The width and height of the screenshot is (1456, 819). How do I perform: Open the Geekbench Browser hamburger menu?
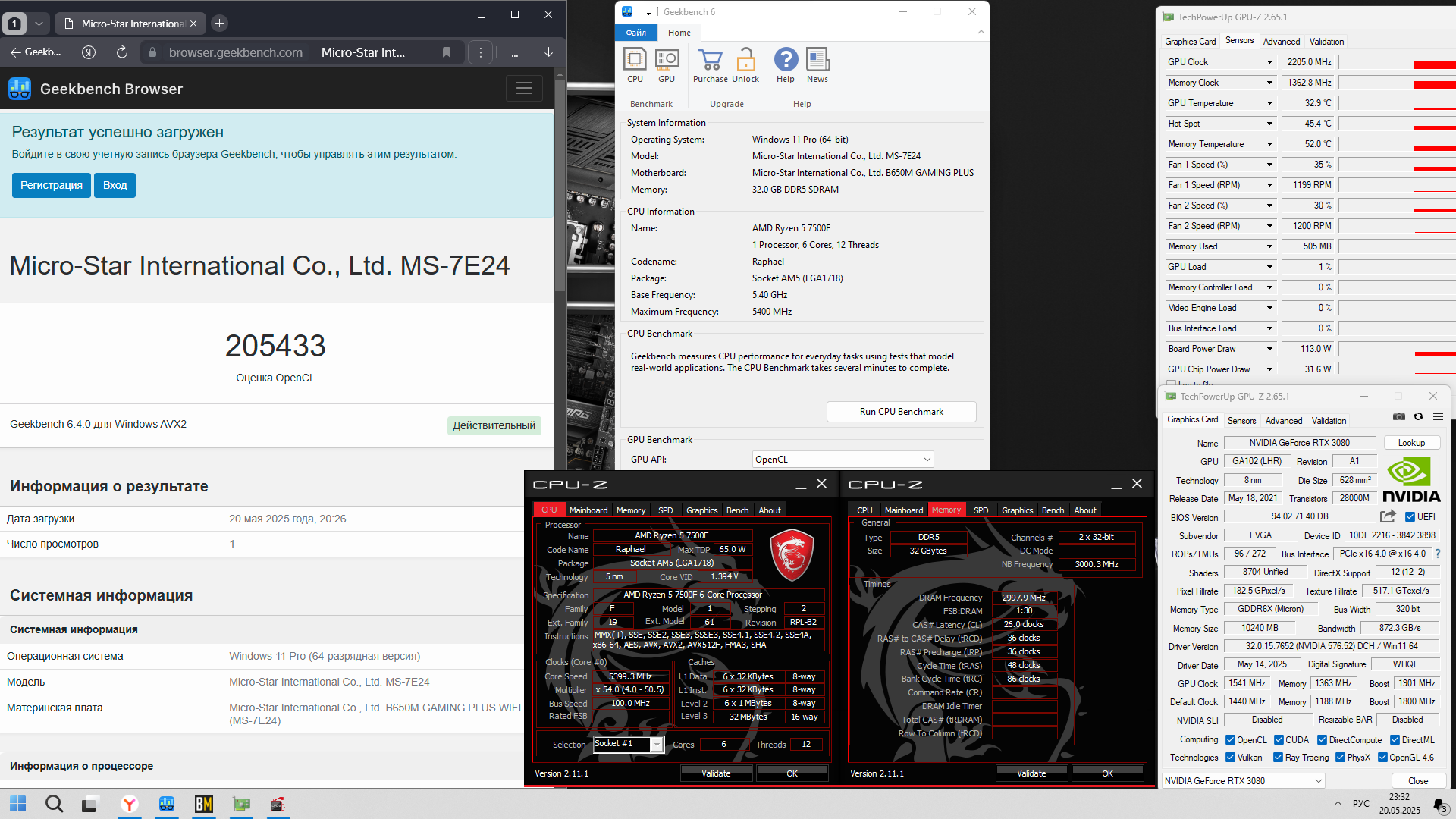coord(524,89)
